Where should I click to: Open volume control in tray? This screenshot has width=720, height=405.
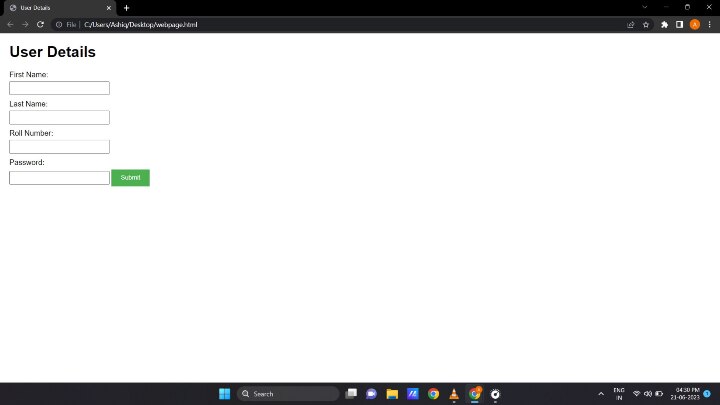click(x=648, y=394)
